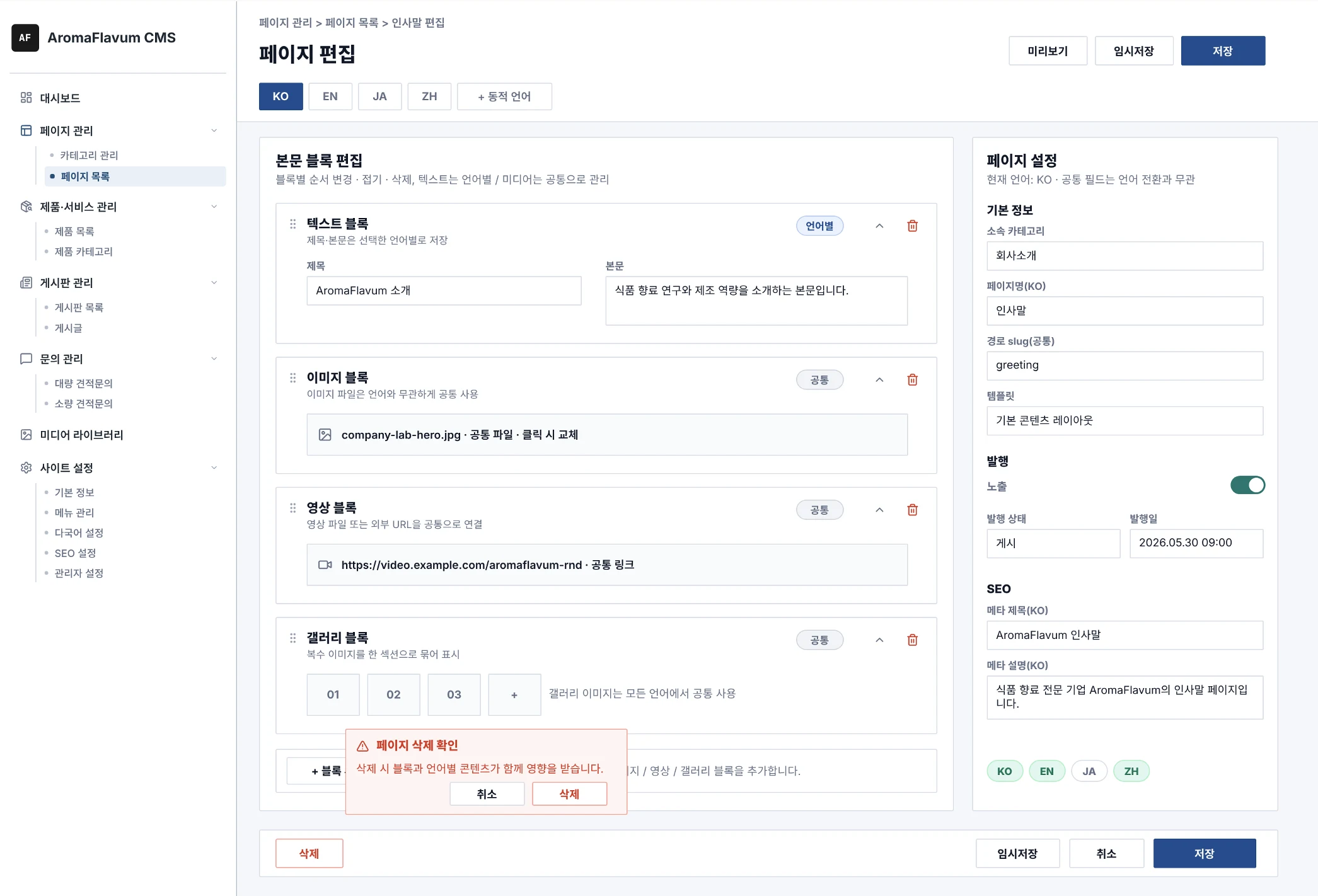Grab the 영상 블록 drag handle
Viewport: 1318px width, 896px height.
click(292, 508)
